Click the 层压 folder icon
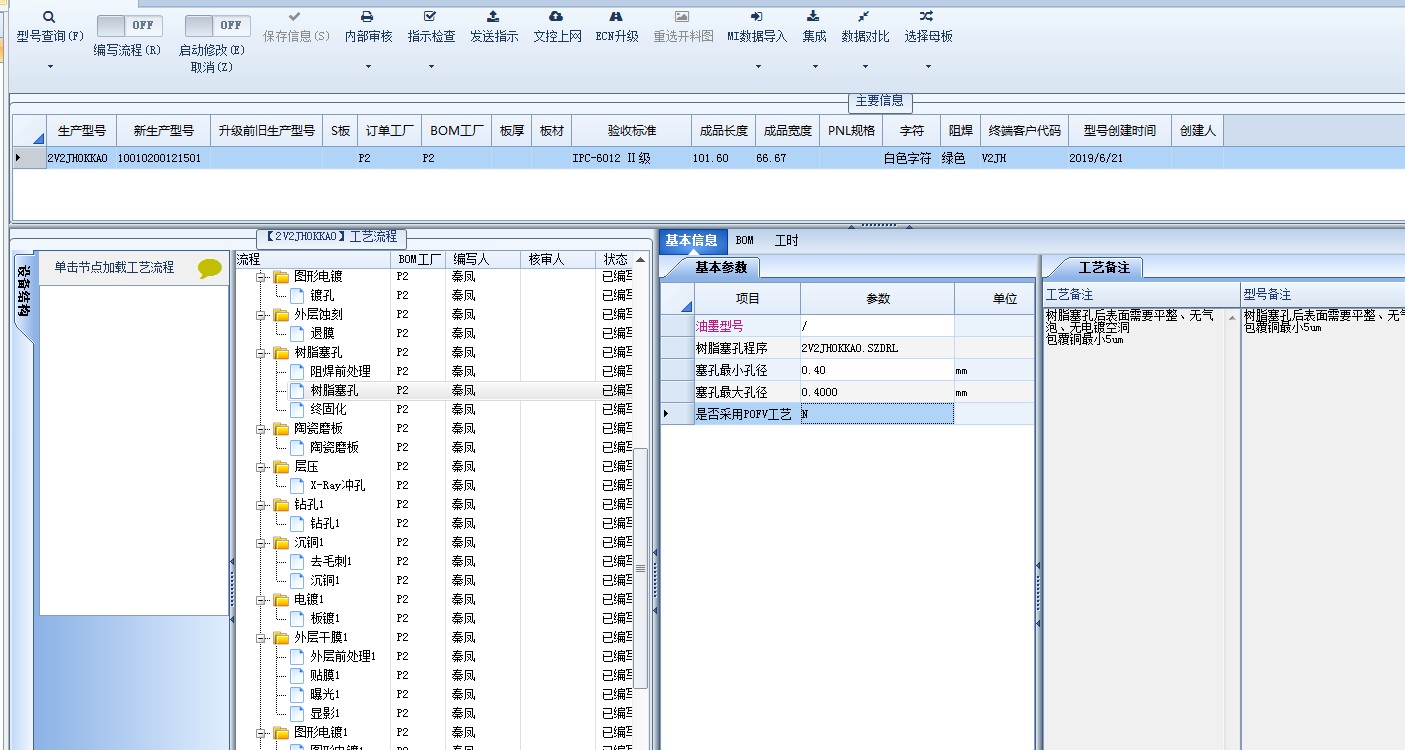1405x750 pixels. [x=281, y=466]
